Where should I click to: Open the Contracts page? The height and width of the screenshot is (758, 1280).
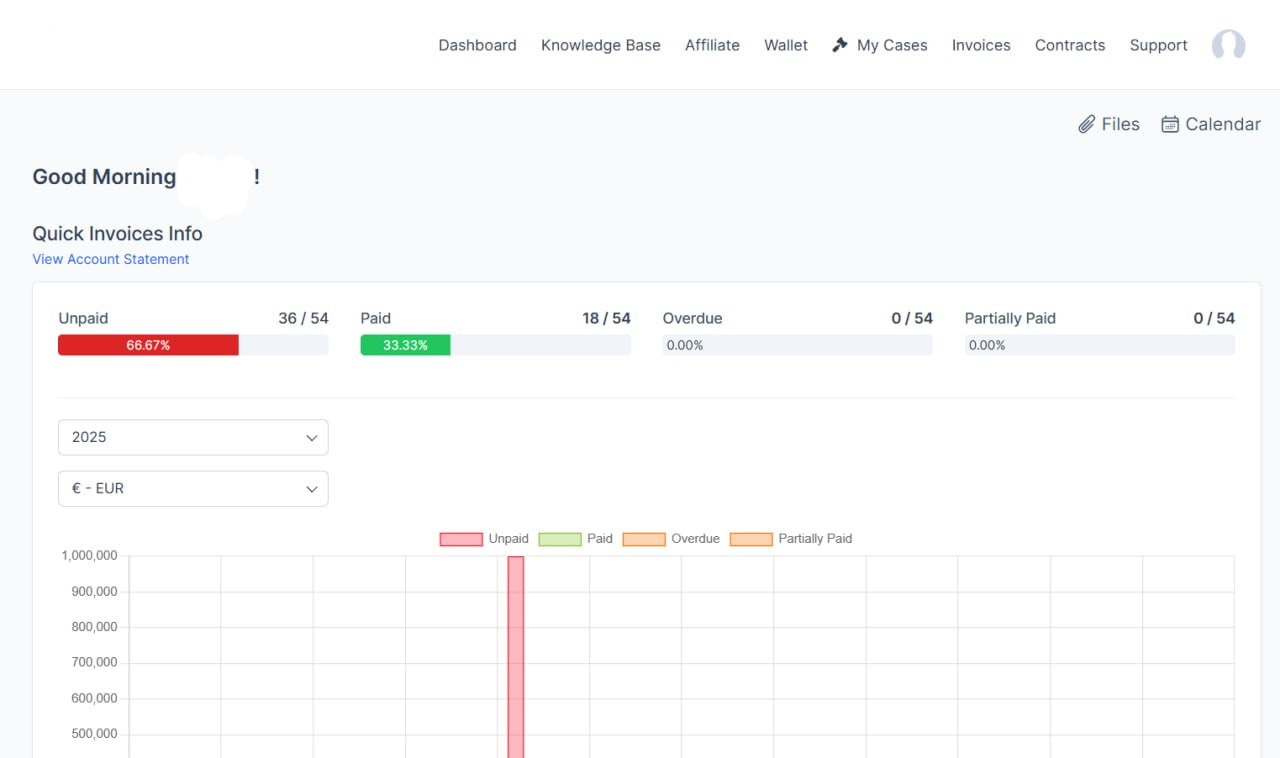coord(1070,45)
